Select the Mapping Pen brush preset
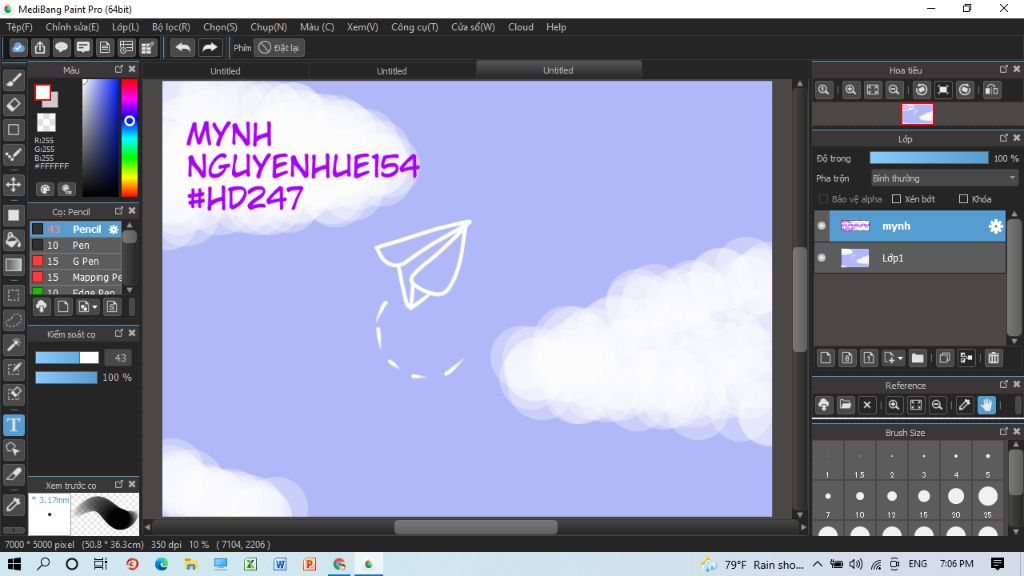The height and width of the screenshot is (576, 1024). (x=76, y=277)
